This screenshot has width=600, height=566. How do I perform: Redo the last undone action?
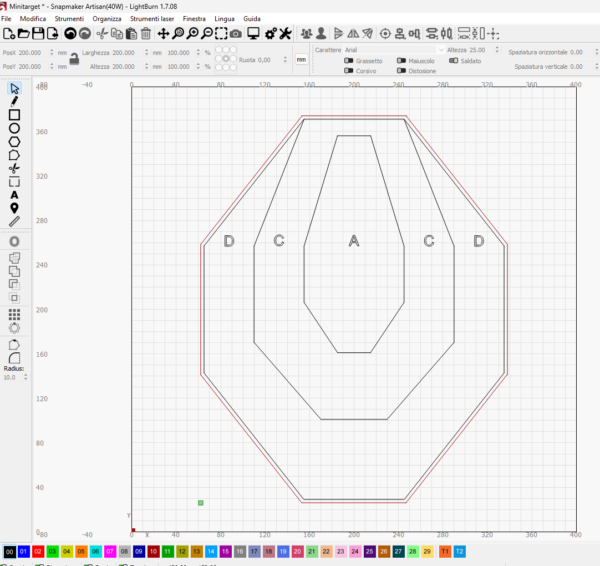click(85, 34)
